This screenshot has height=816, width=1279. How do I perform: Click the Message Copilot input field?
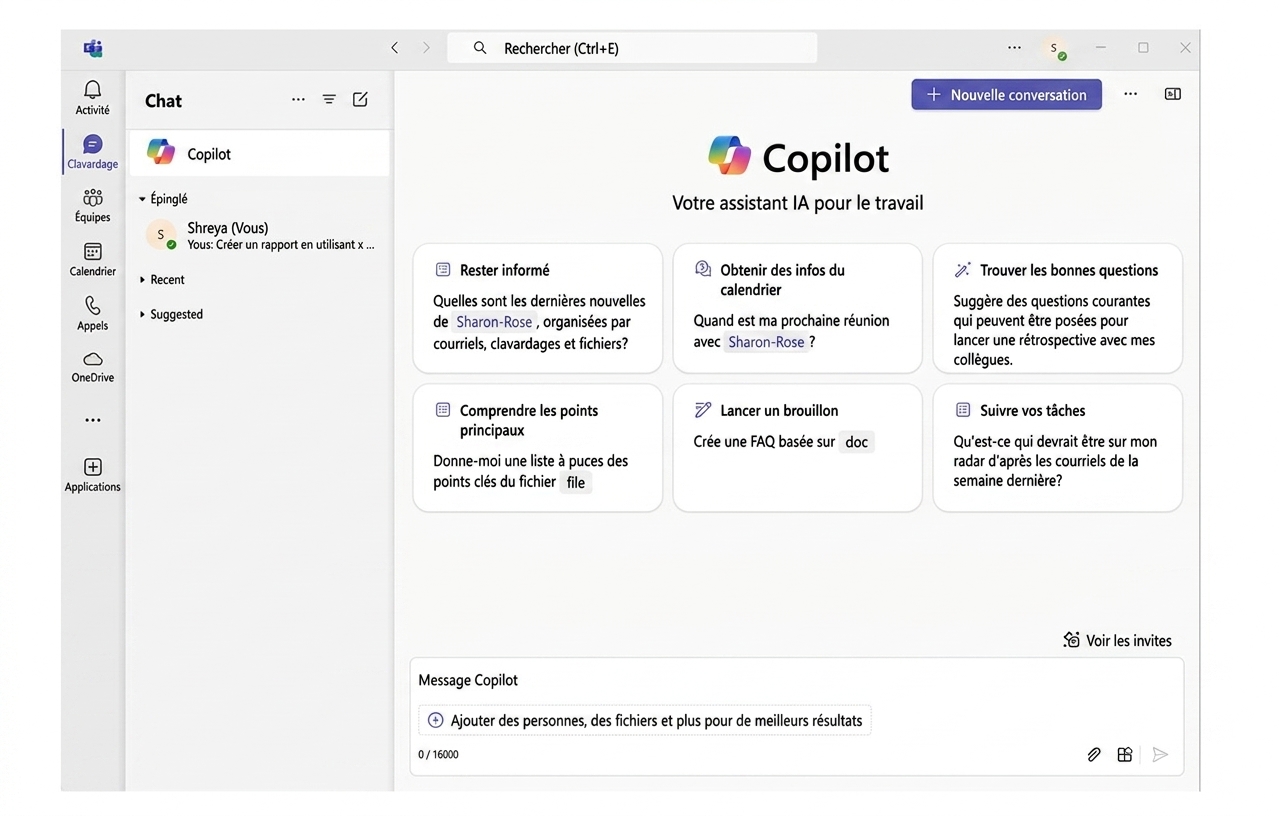[x=797, y=680]
